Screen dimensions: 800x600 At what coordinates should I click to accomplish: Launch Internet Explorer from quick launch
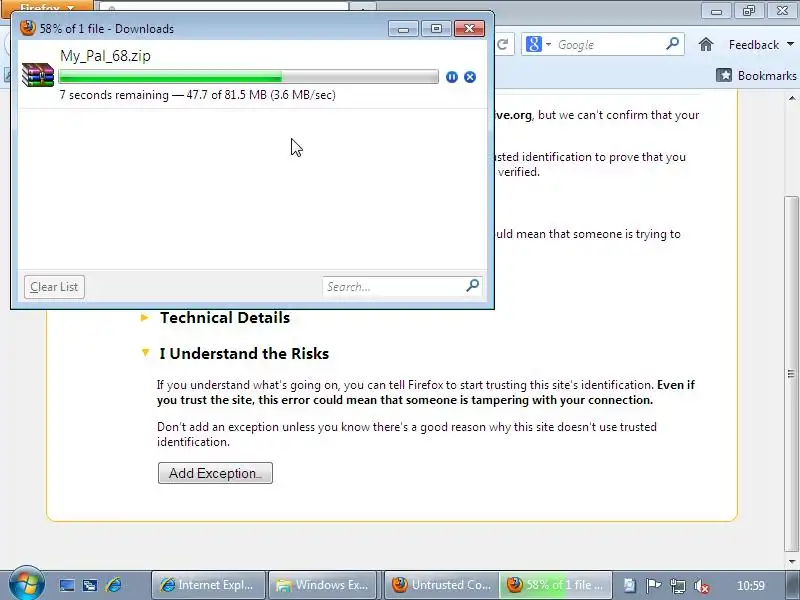113,585
